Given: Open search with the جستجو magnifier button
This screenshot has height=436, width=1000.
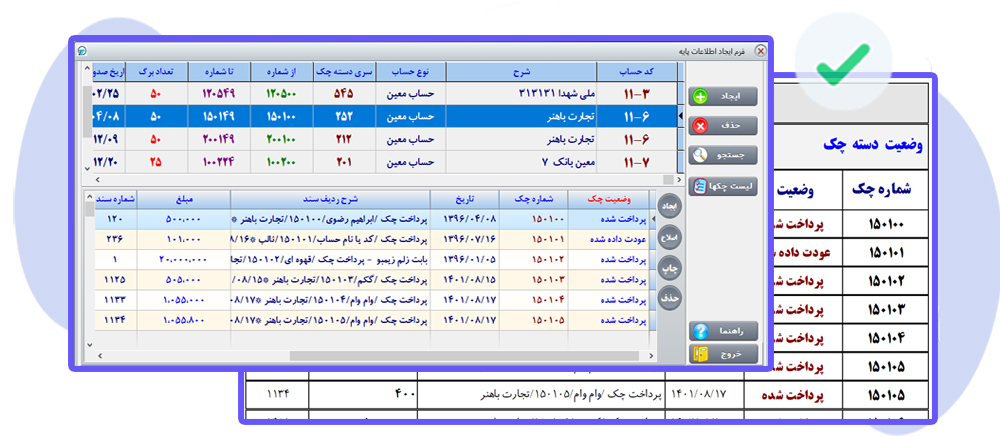Looking at the screenshot, I should point(723,155).
